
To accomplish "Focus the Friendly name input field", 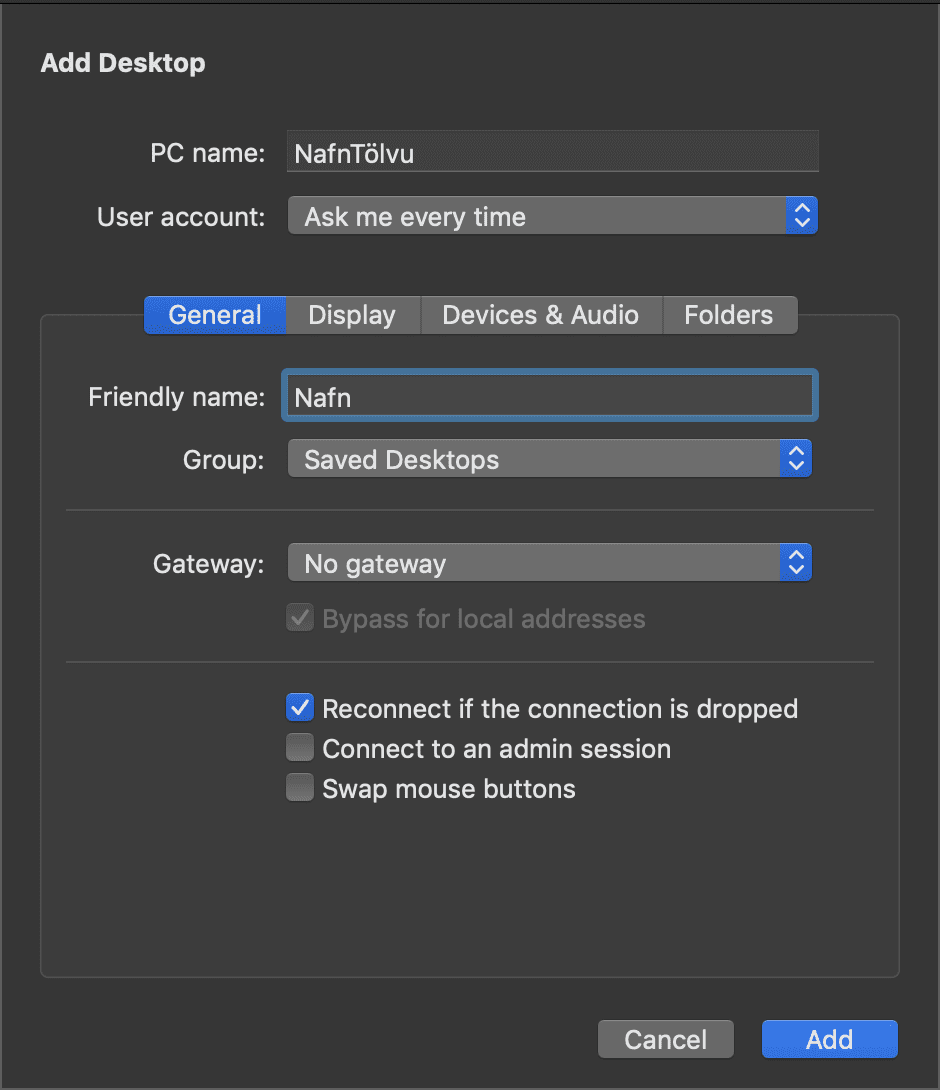I will 550,396.
